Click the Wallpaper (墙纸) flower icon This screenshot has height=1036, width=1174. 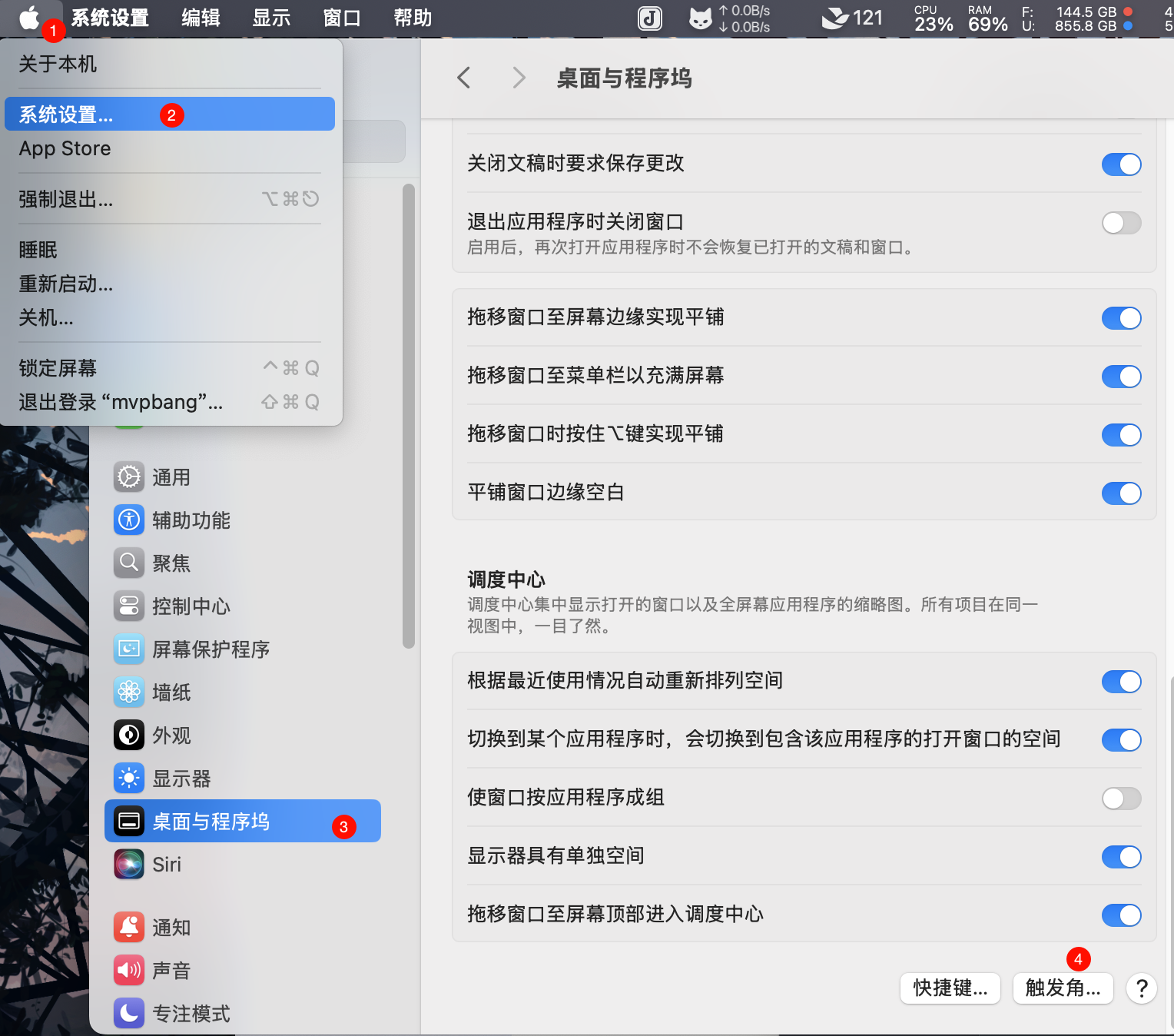click(x=129, y=692)
